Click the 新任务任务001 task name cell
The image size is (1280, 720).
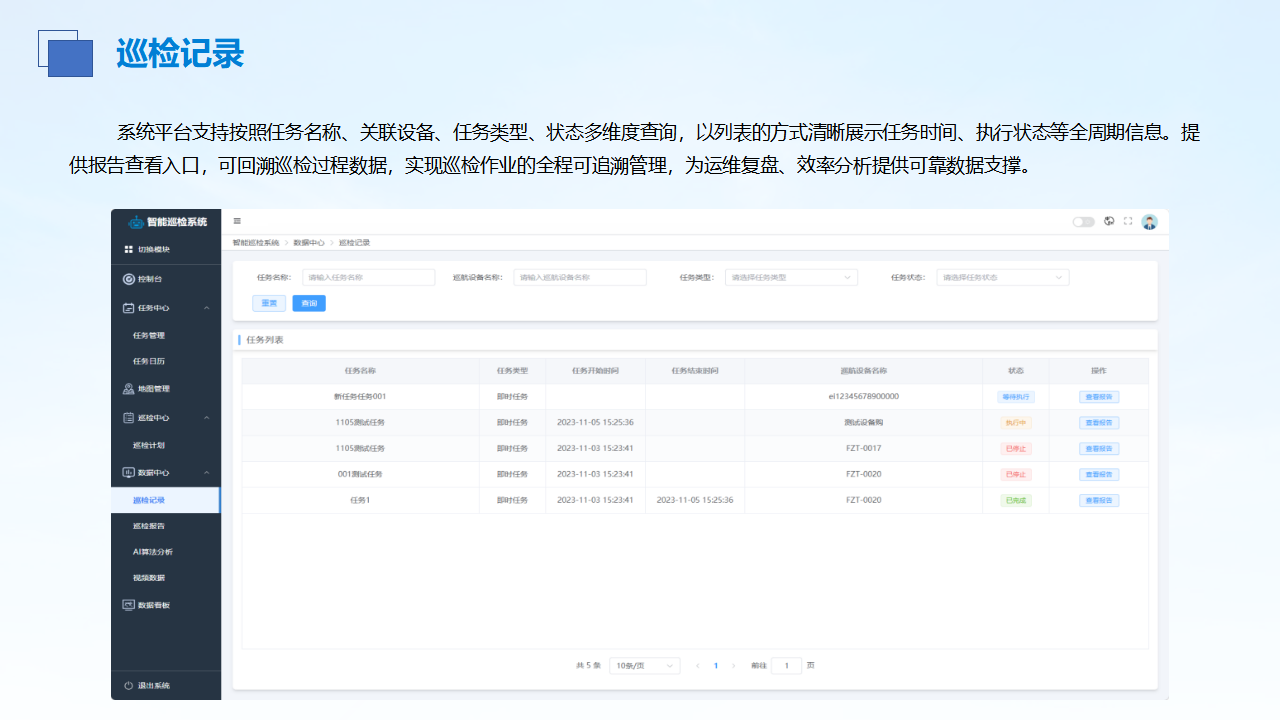360,397
